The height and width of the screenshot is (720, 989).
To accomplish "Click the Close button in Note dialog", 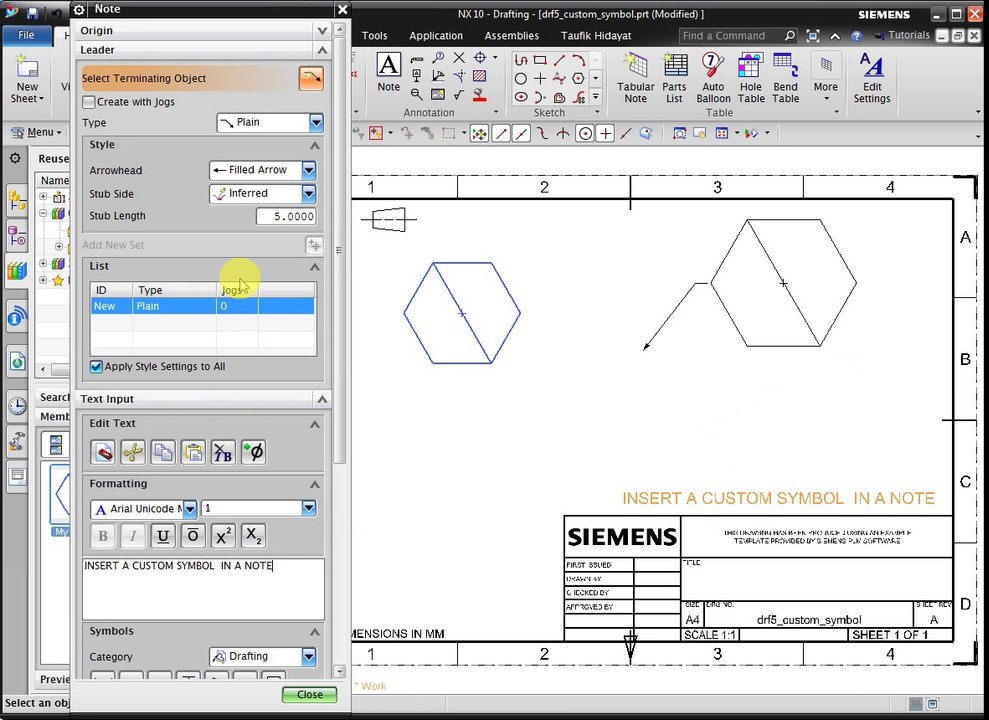I will (310, 694).
